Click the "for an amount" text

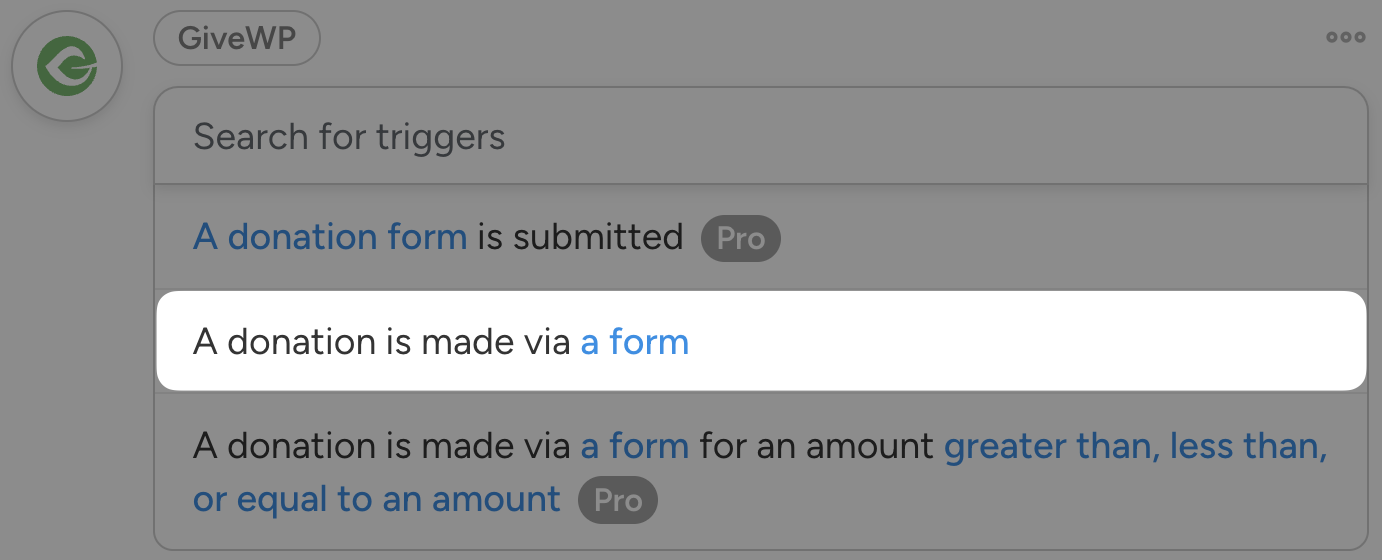816,445
